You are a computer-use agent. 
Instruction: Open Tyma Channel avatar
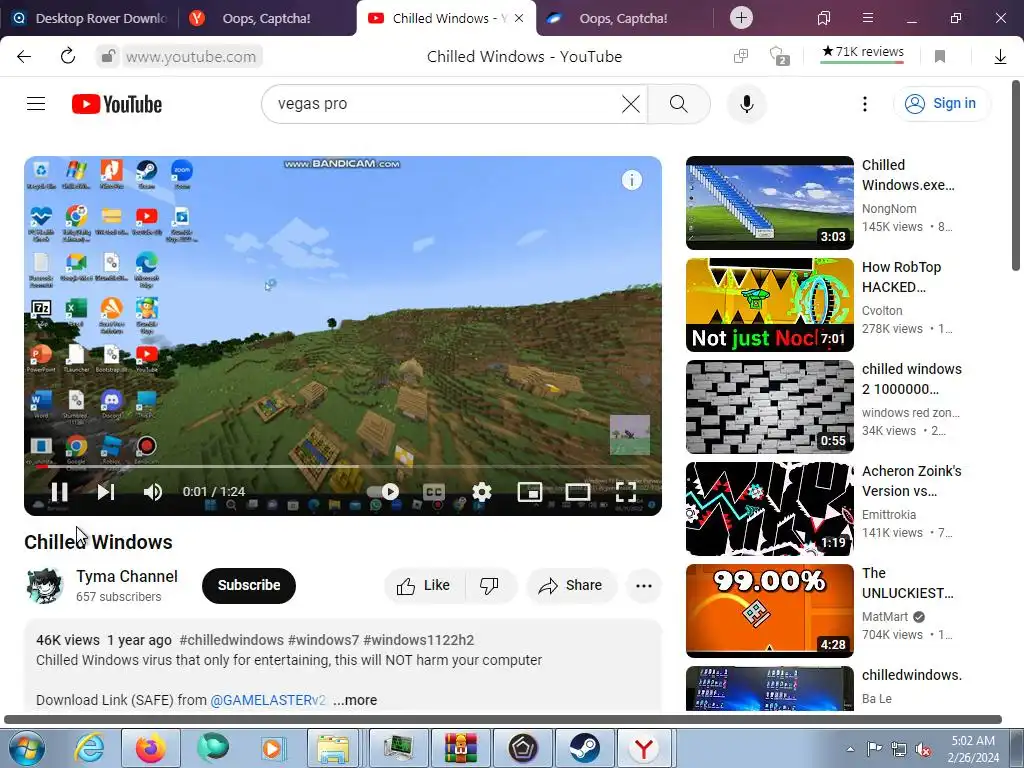tap(44, 585)
